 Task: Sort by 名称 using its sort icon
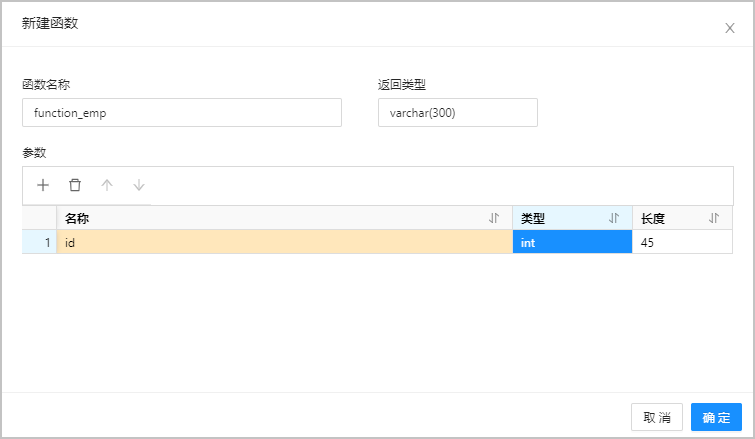click(x=494, y=219)
